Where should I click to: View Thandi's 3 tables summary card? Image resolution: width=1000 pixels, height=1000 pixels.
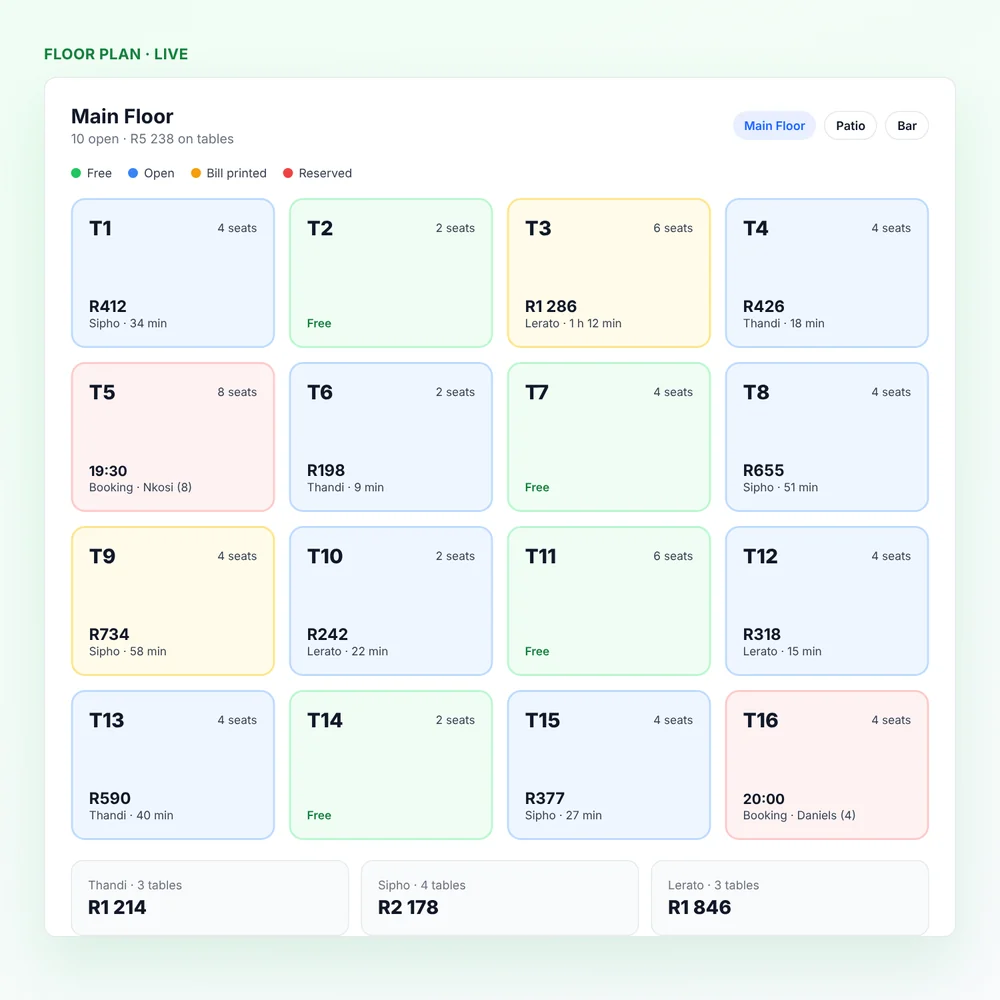coord(210,898)
